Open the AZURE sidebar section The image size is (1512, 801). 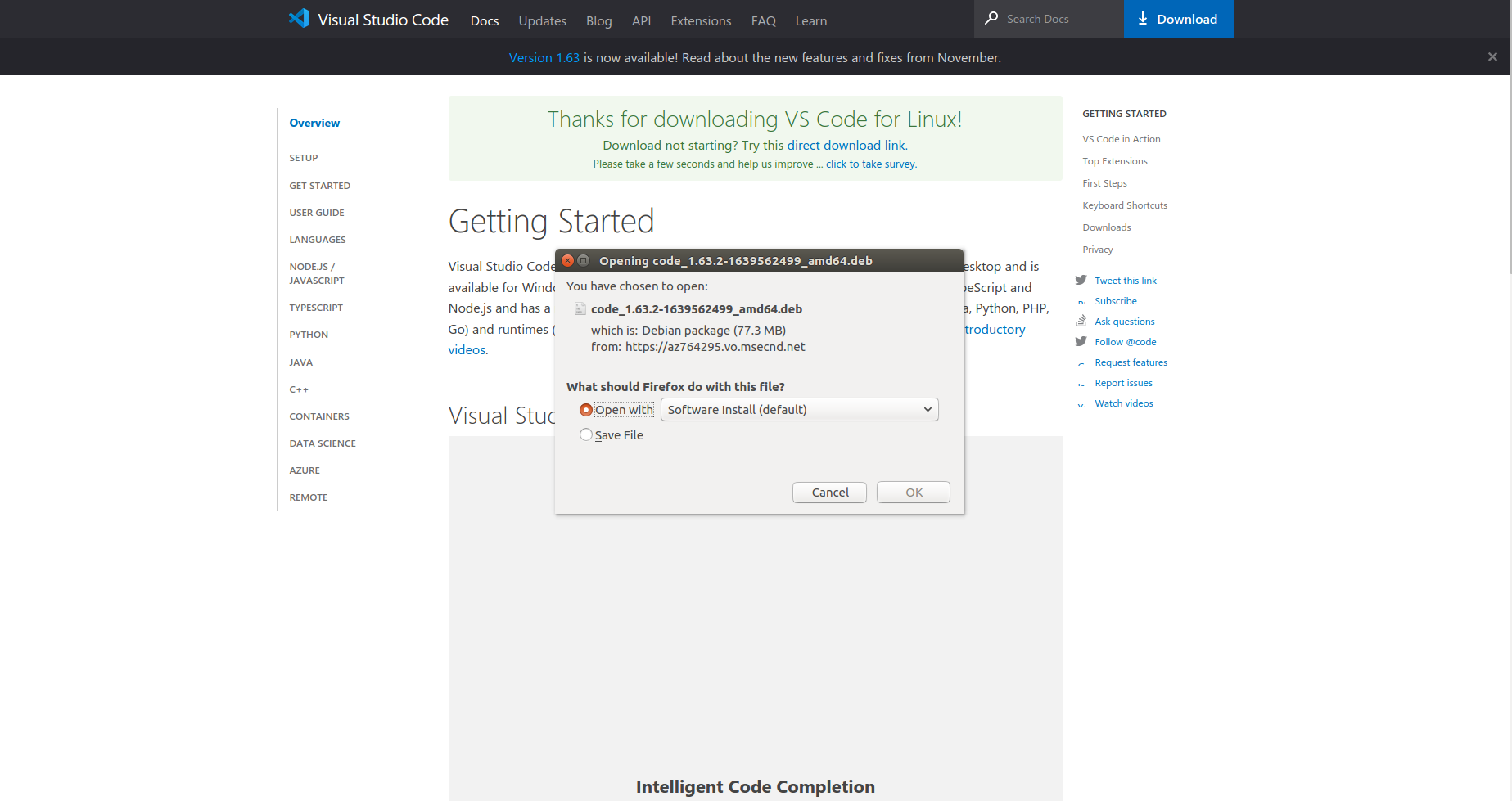click(304, 470)
